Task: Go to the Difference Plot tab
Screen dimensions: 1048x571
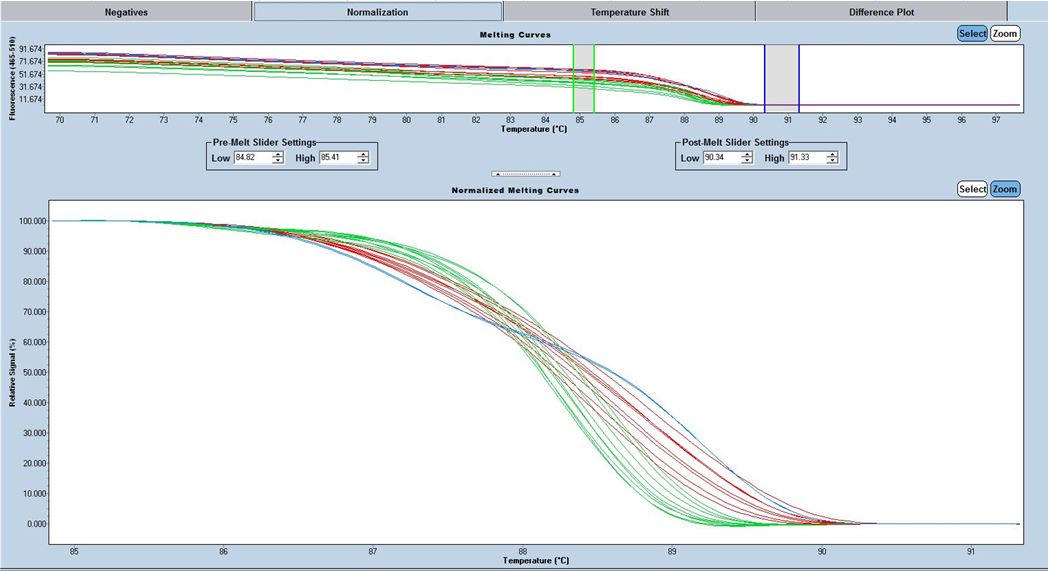Action: [x=881, y=12]
